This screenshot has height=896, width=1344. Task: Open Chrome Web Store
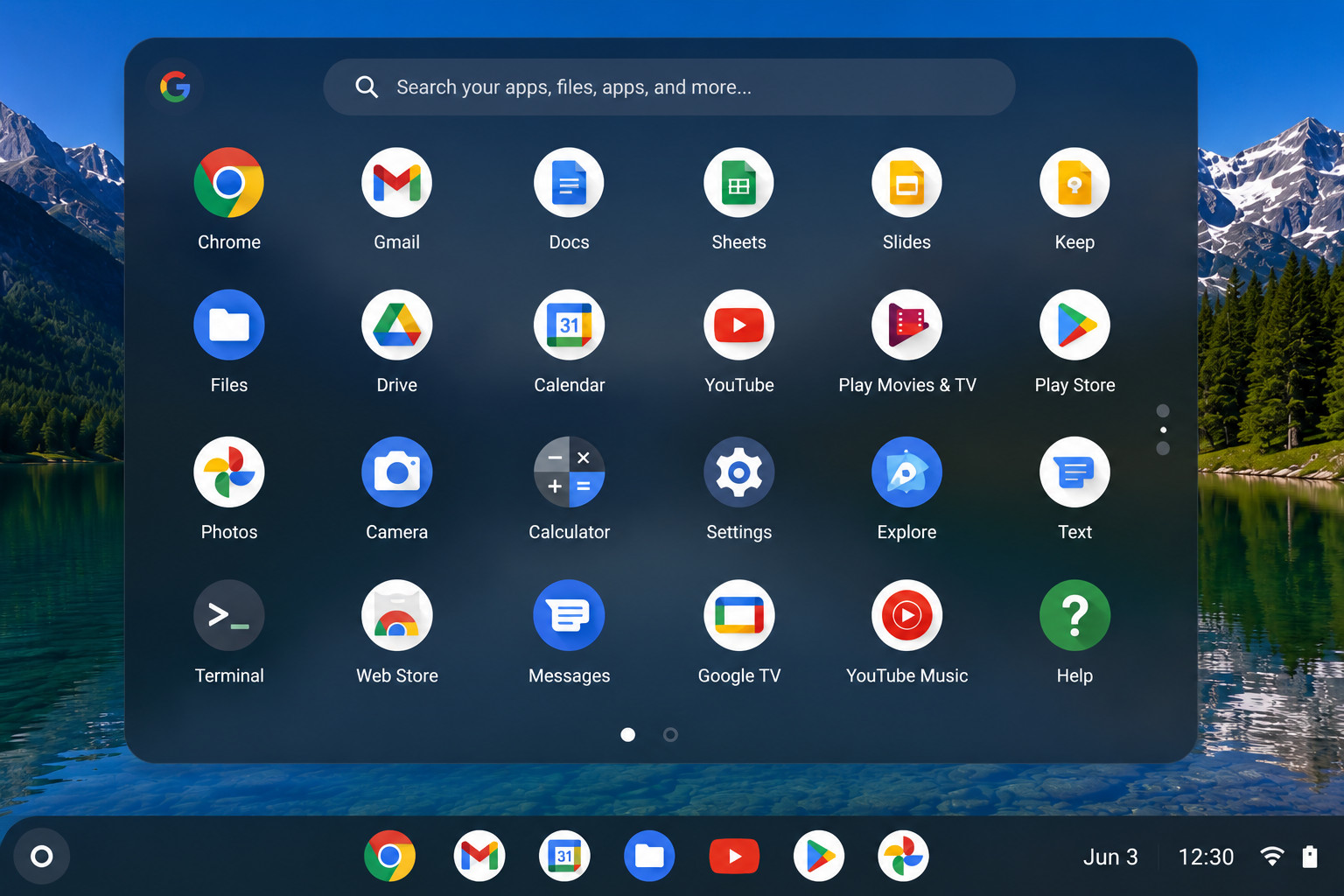396,615
